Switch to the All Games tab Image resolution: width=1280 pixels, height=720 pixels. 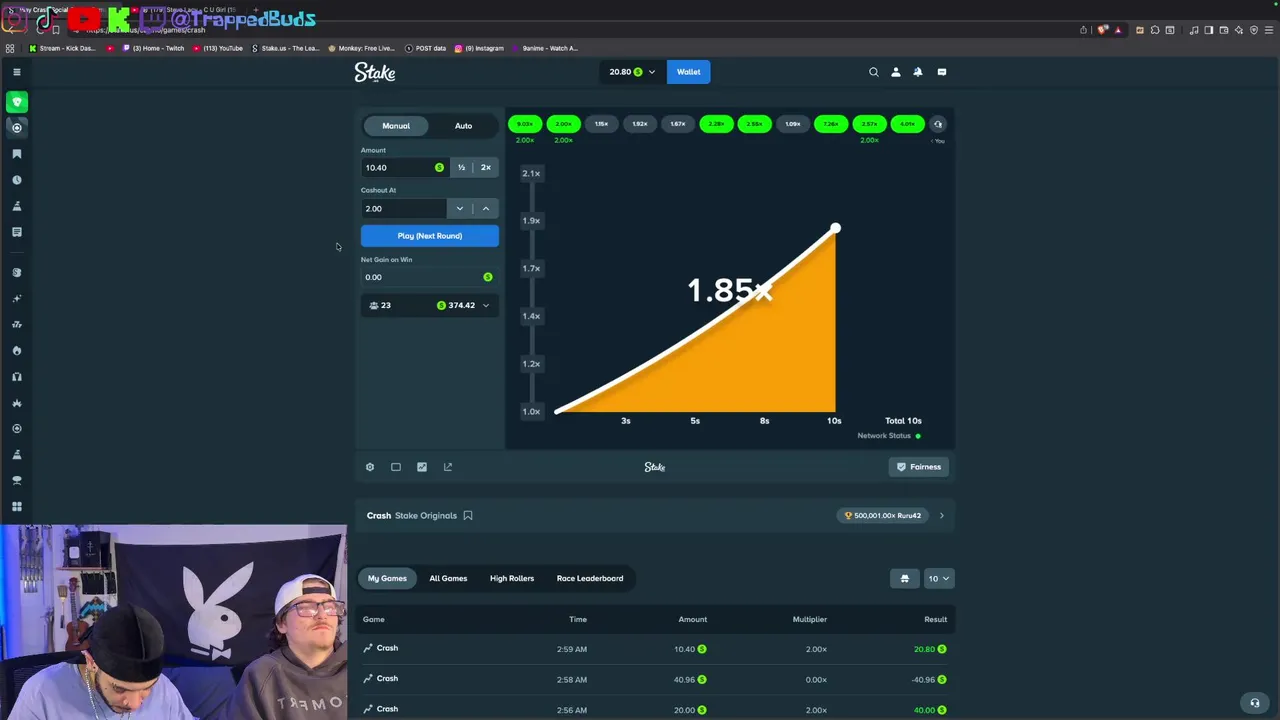[448, 578]
